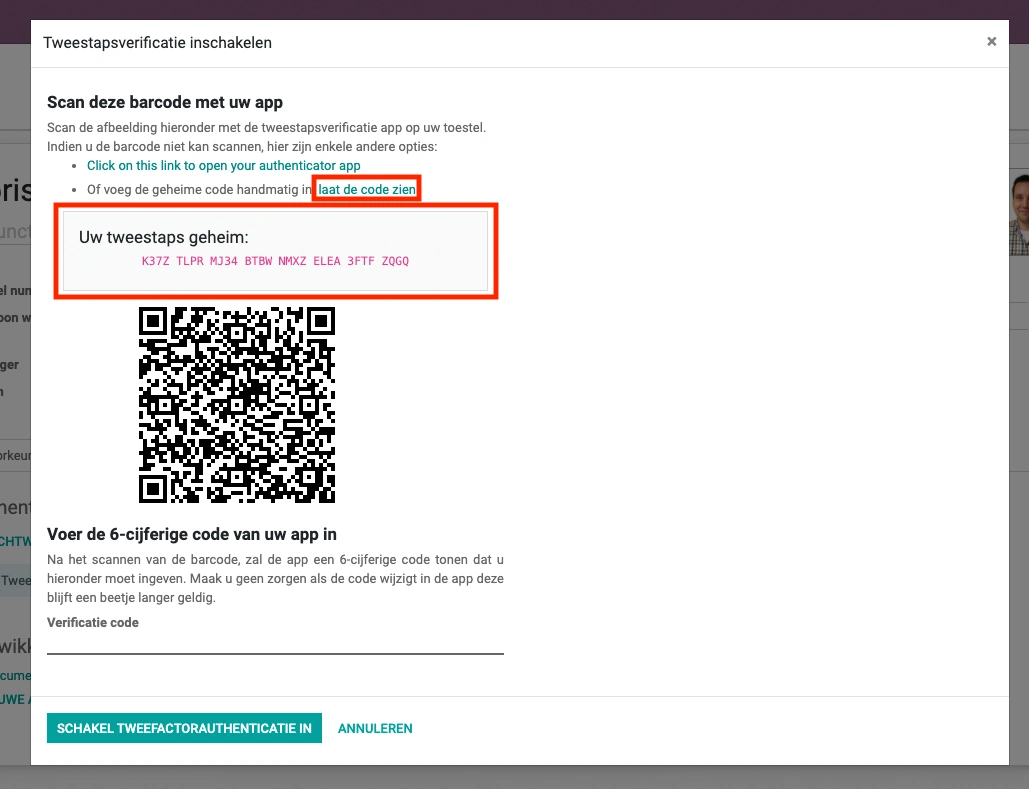This screenshot has width=1029, height=789.
Task: Open the authenticator app link
Action: pos(224,165)
